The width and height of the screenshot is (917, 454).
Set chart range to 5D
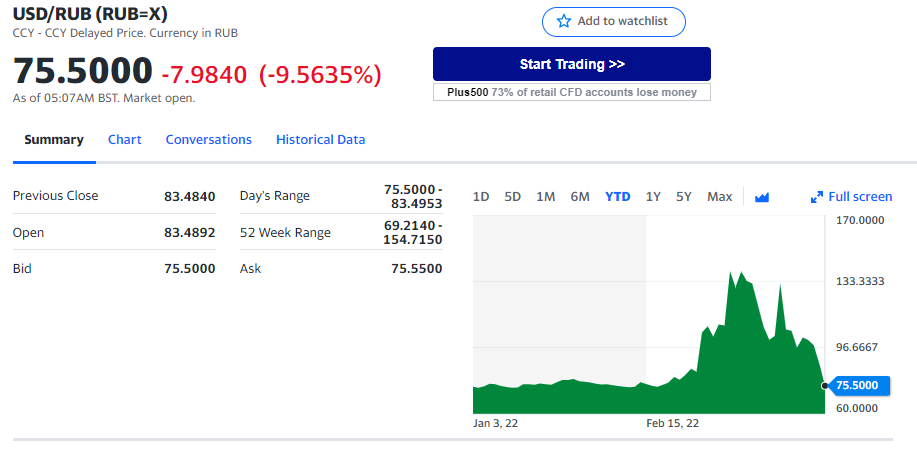click(512, 197)
